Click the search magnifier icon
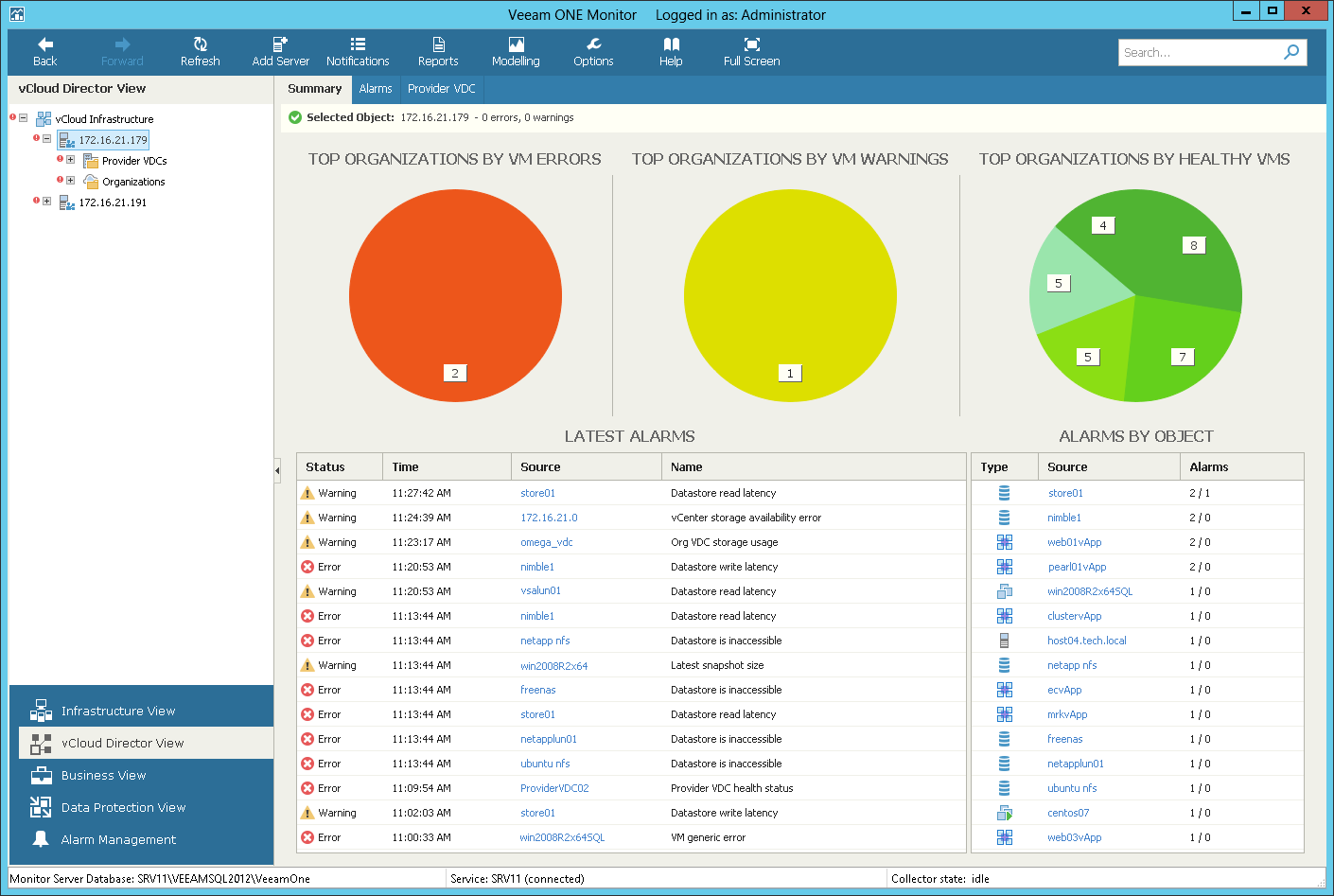This screenshot has height=896, width=1334. pyautogui.click(x=1291, y=52)
